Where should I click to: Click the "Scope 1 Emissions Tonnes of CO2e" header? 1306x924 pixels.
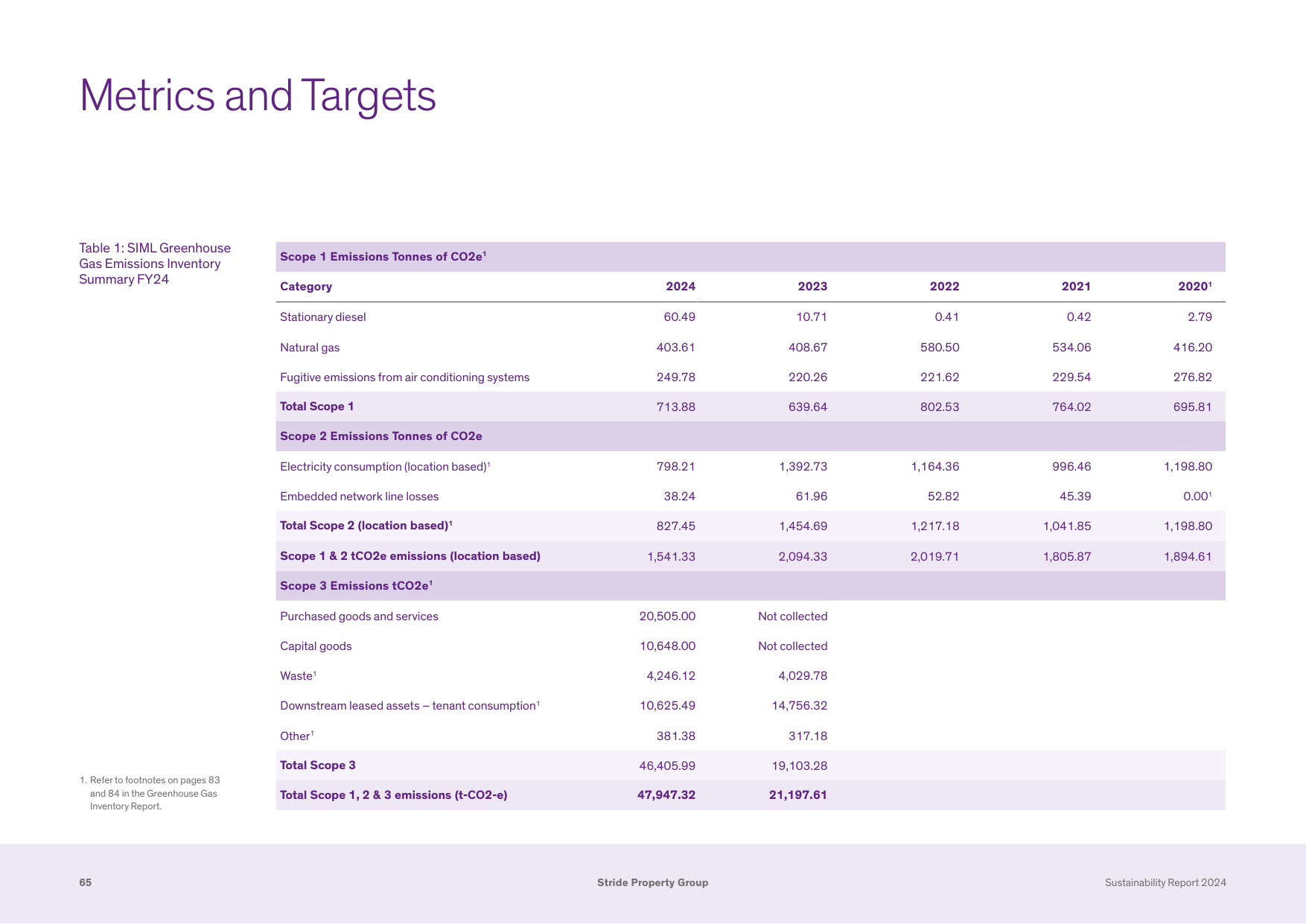(x=383, y=257)
